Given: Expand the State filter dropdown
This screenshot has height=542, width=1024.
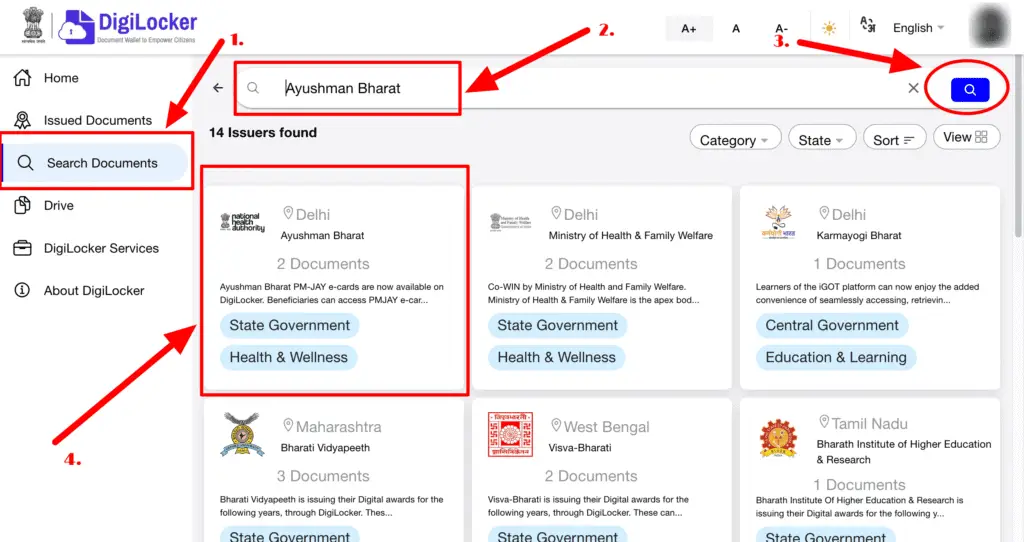Looking at the screenshot, I should (821, 140).
